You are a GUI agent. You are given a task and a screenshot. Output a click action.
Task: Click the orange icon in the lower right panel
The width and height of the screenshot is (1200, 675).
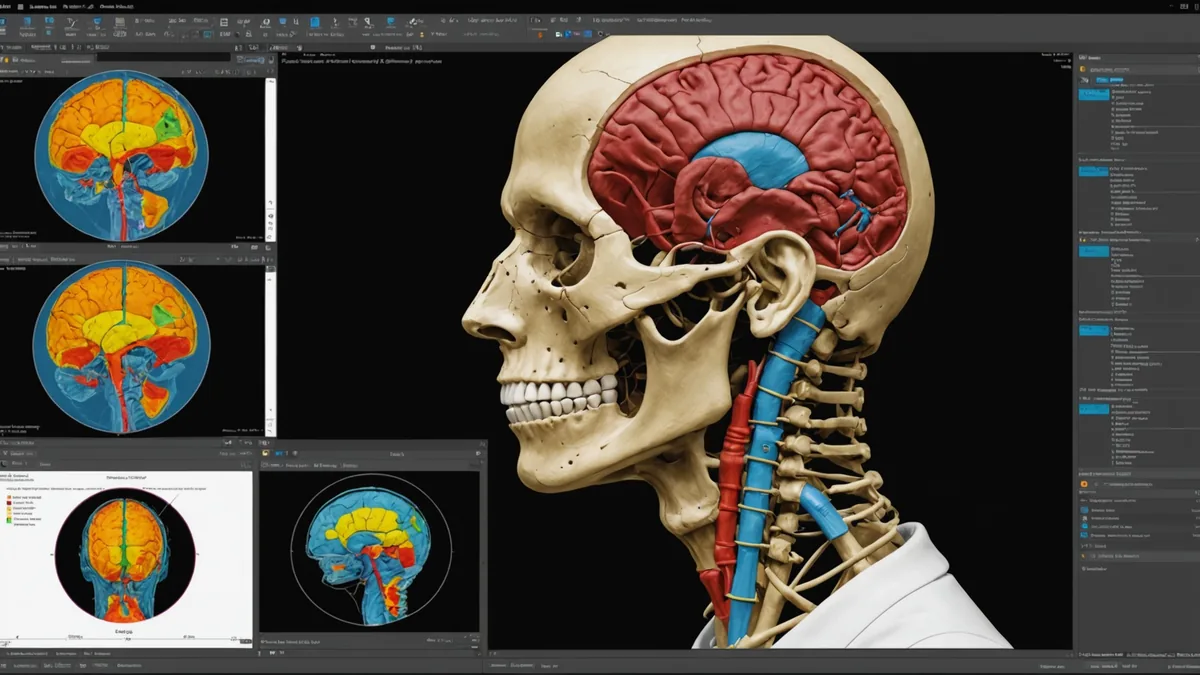[x=1085, y=484]
